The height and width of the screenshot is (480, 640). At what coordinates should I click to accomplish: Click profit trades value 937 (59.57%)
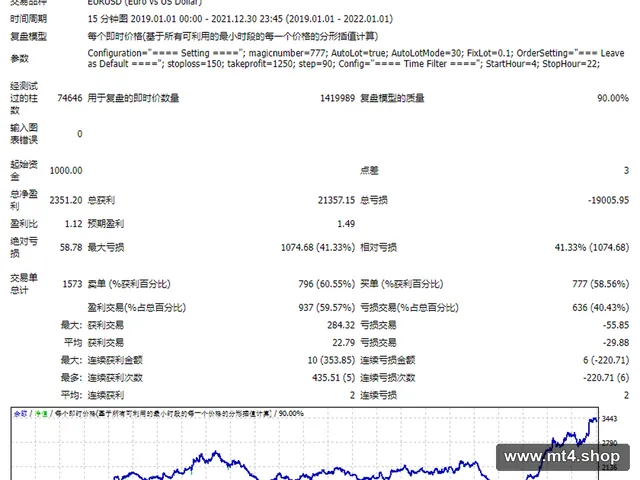[327, 308]
